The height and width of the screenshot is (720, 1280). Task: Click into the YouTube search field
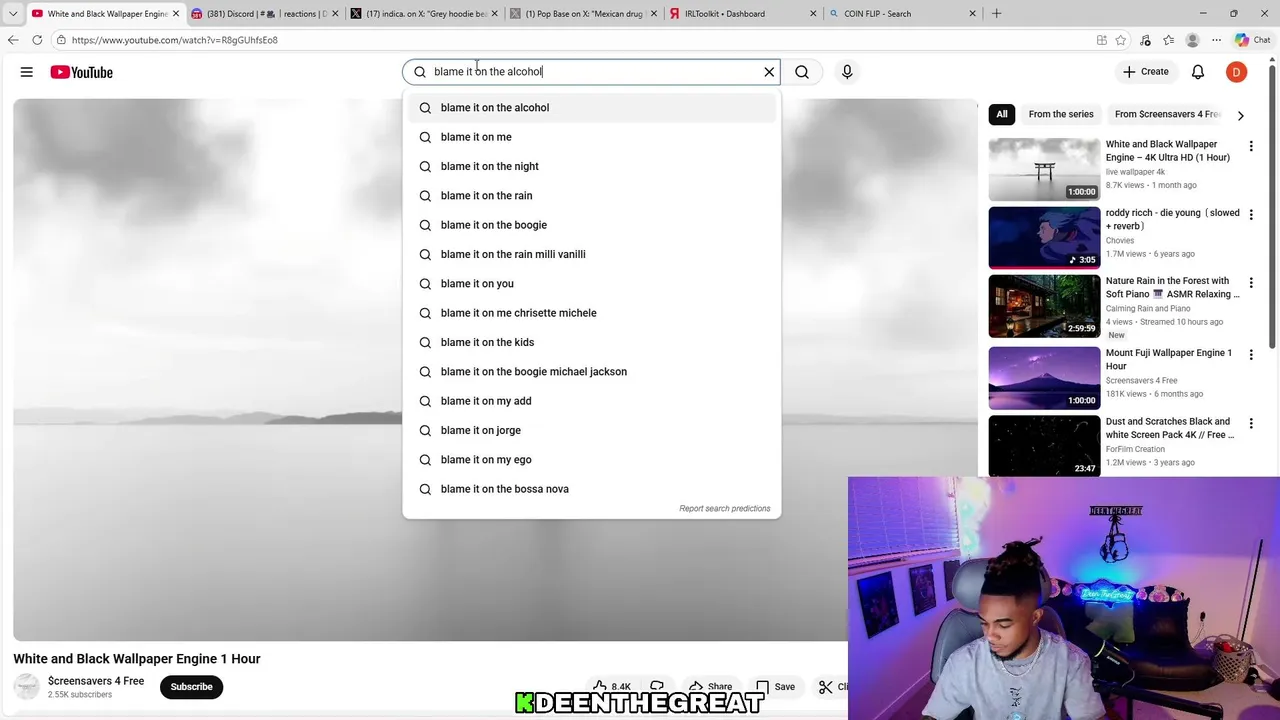593,72
